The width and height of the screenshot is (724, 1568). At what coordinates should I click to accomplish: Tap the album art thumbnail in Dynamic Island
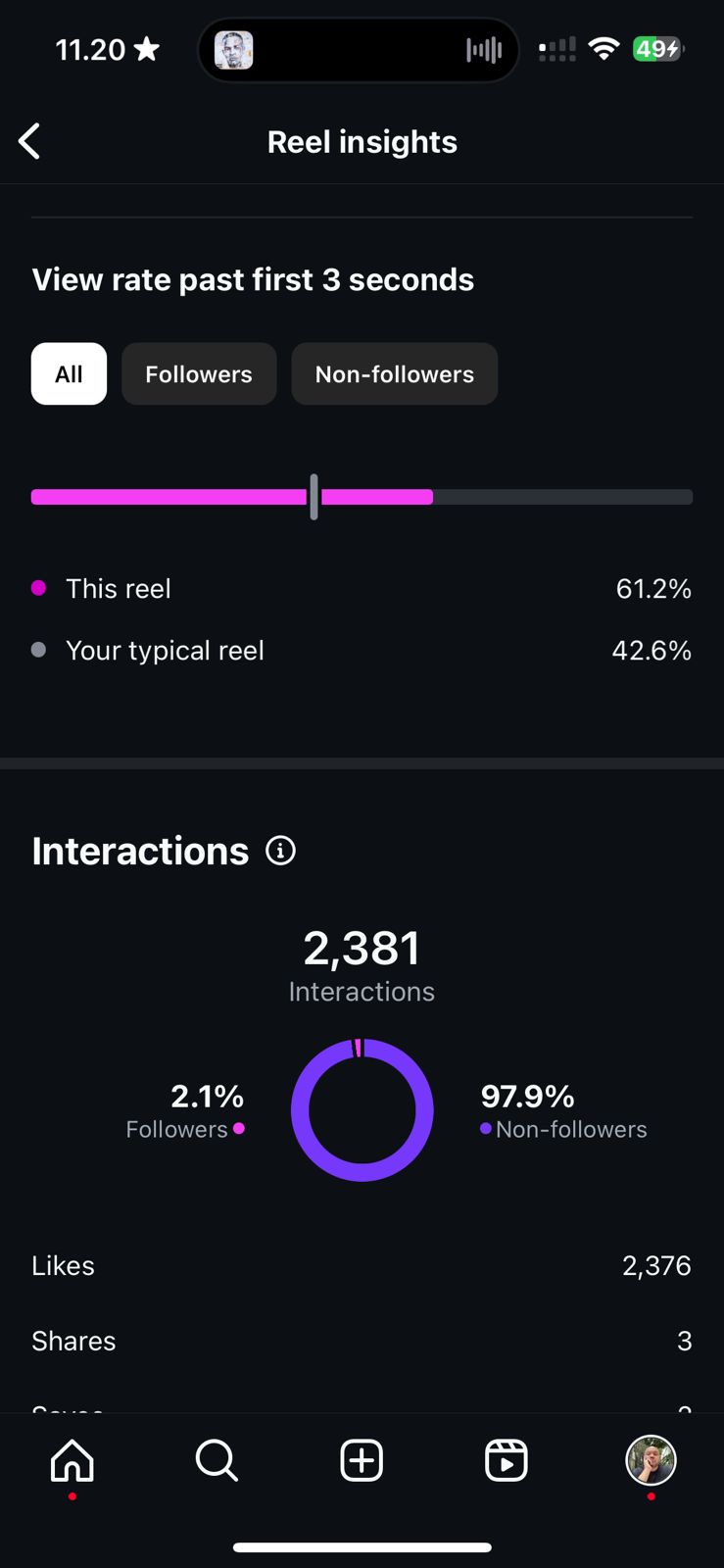234,50
